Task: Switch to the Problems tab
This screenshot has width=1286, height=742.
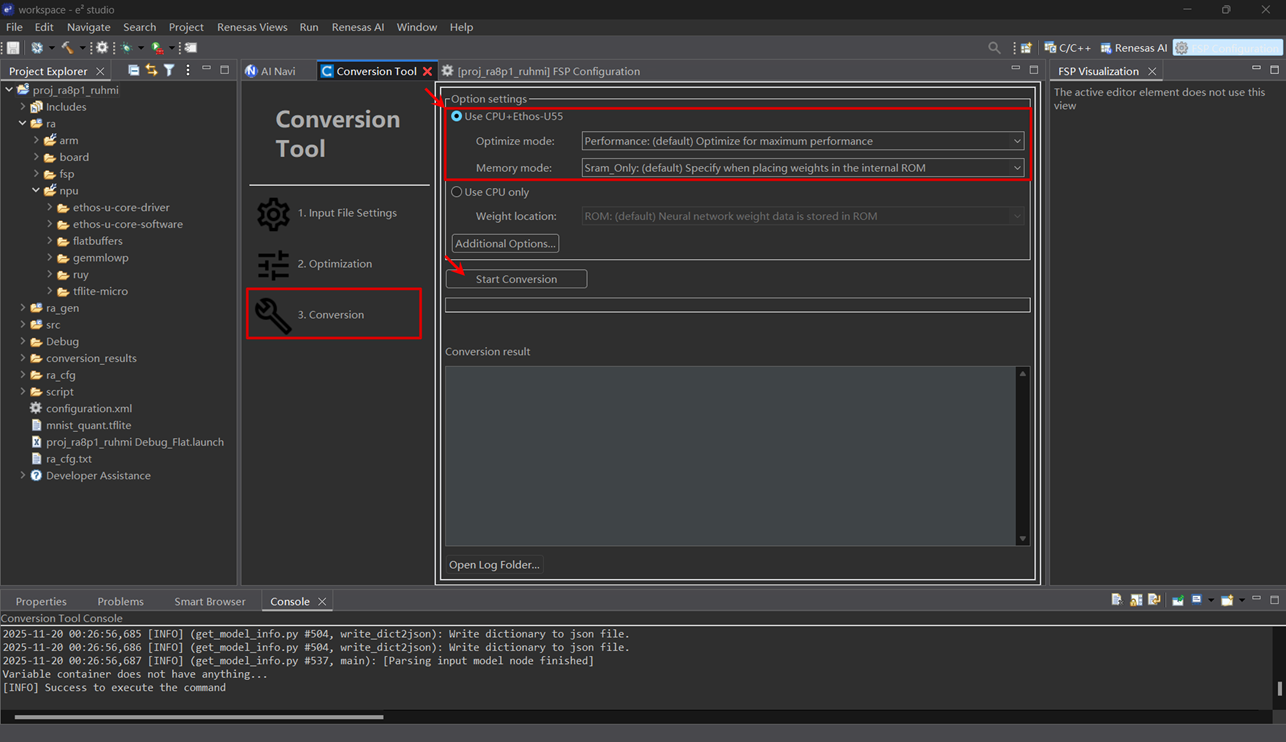Action: [120, 601]
